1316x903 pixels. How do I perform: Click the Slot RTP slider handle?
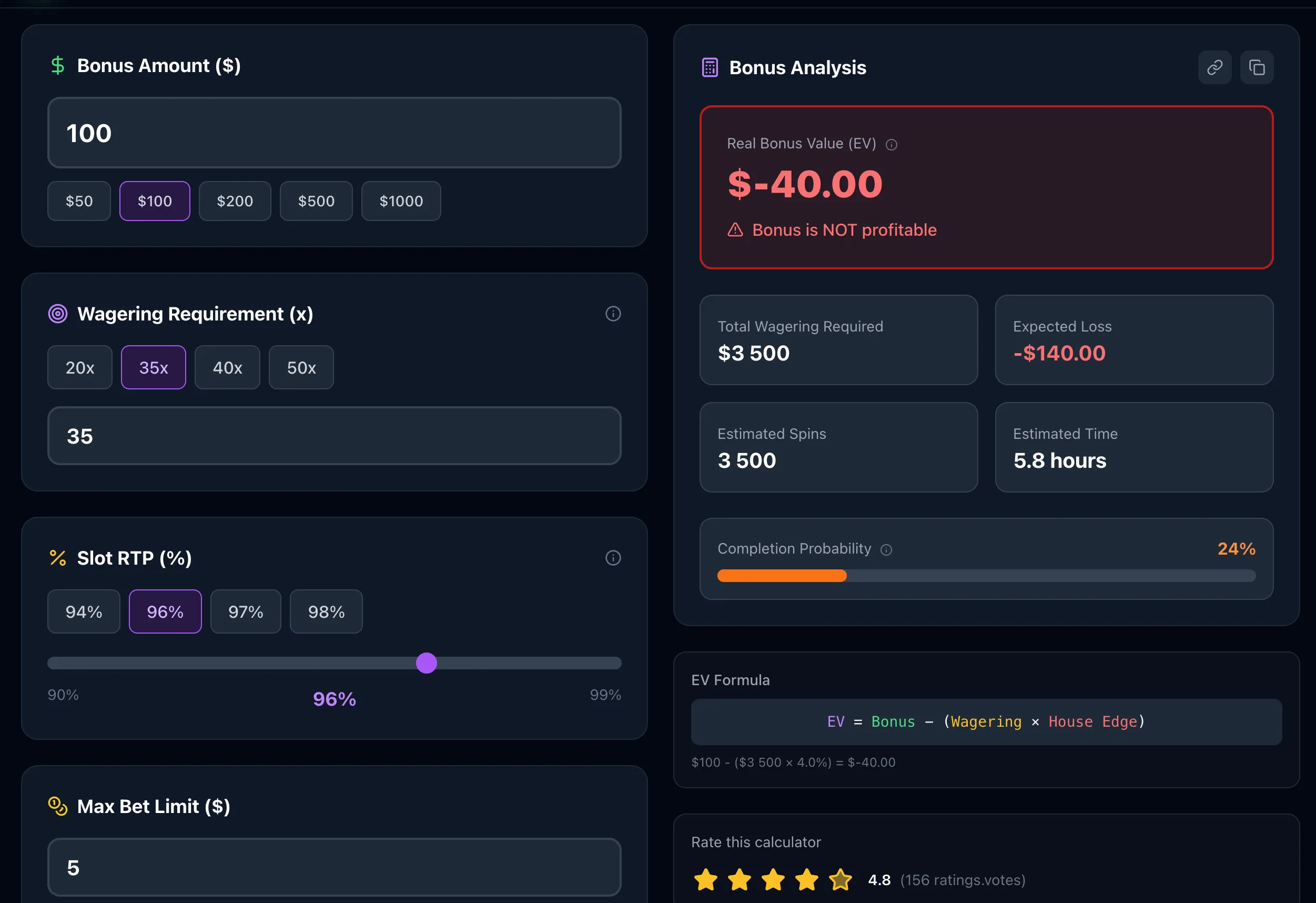(427, 663)
